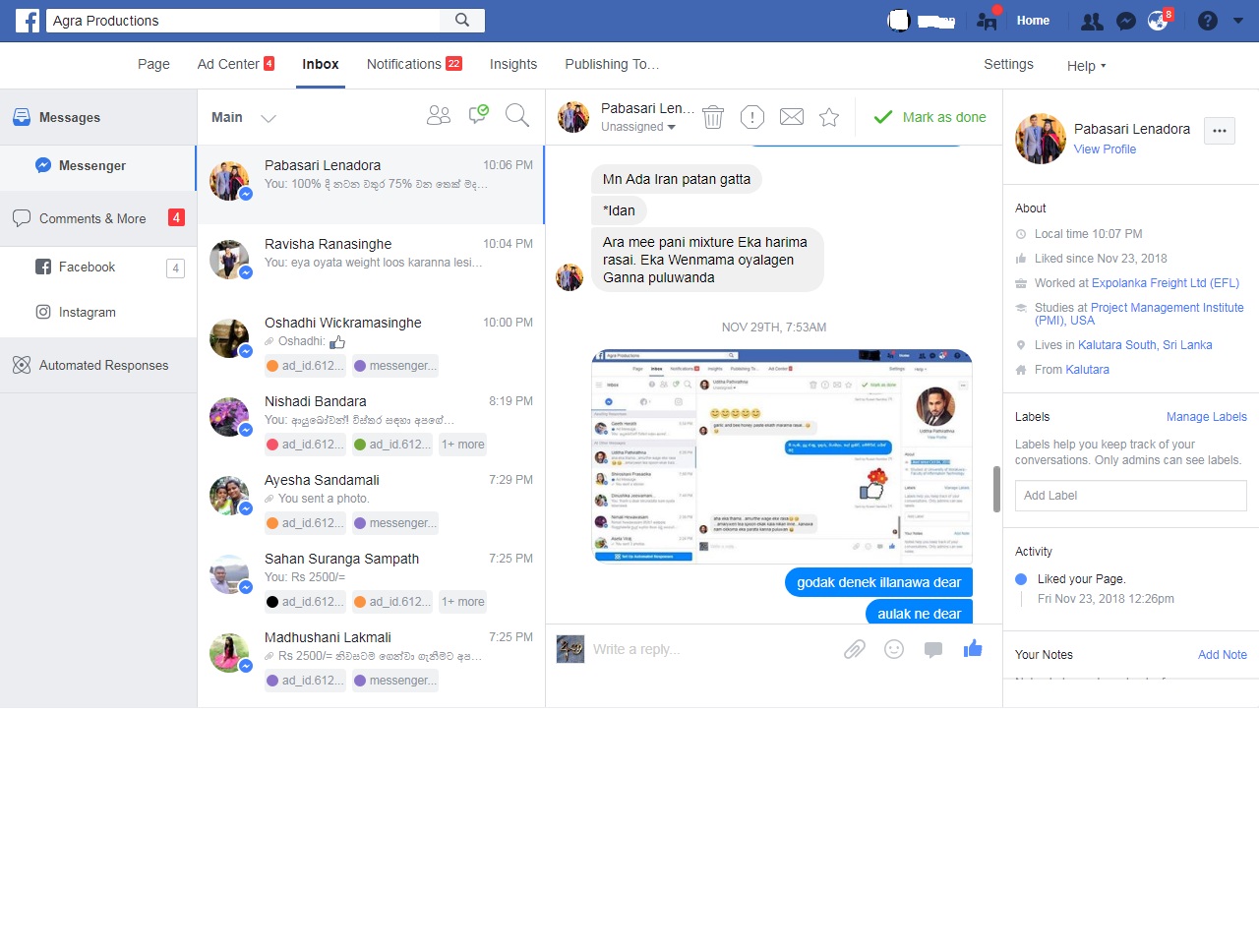Select Instagram in left sidebar
The width and height of the screenshot is (1259, 952).
tap(98, 312)
